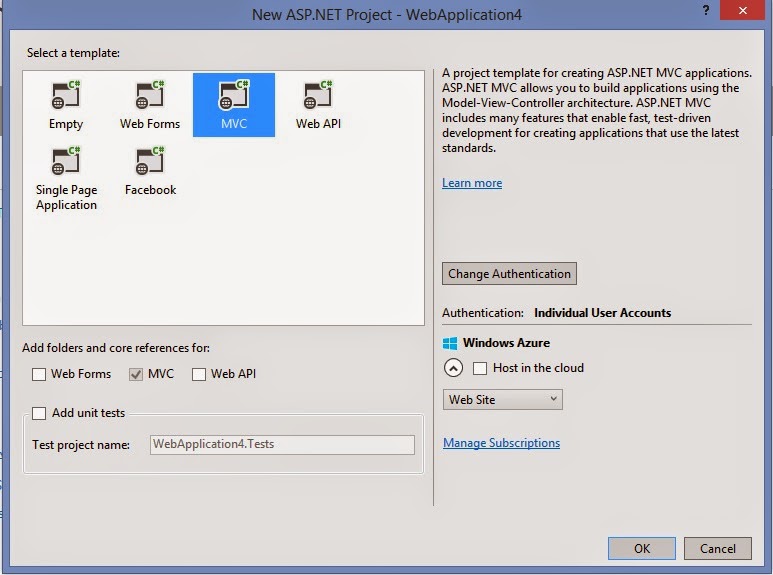Toggle the MVC references checkbox
Screen dimensions: 773x575
[x=136, y=374]
